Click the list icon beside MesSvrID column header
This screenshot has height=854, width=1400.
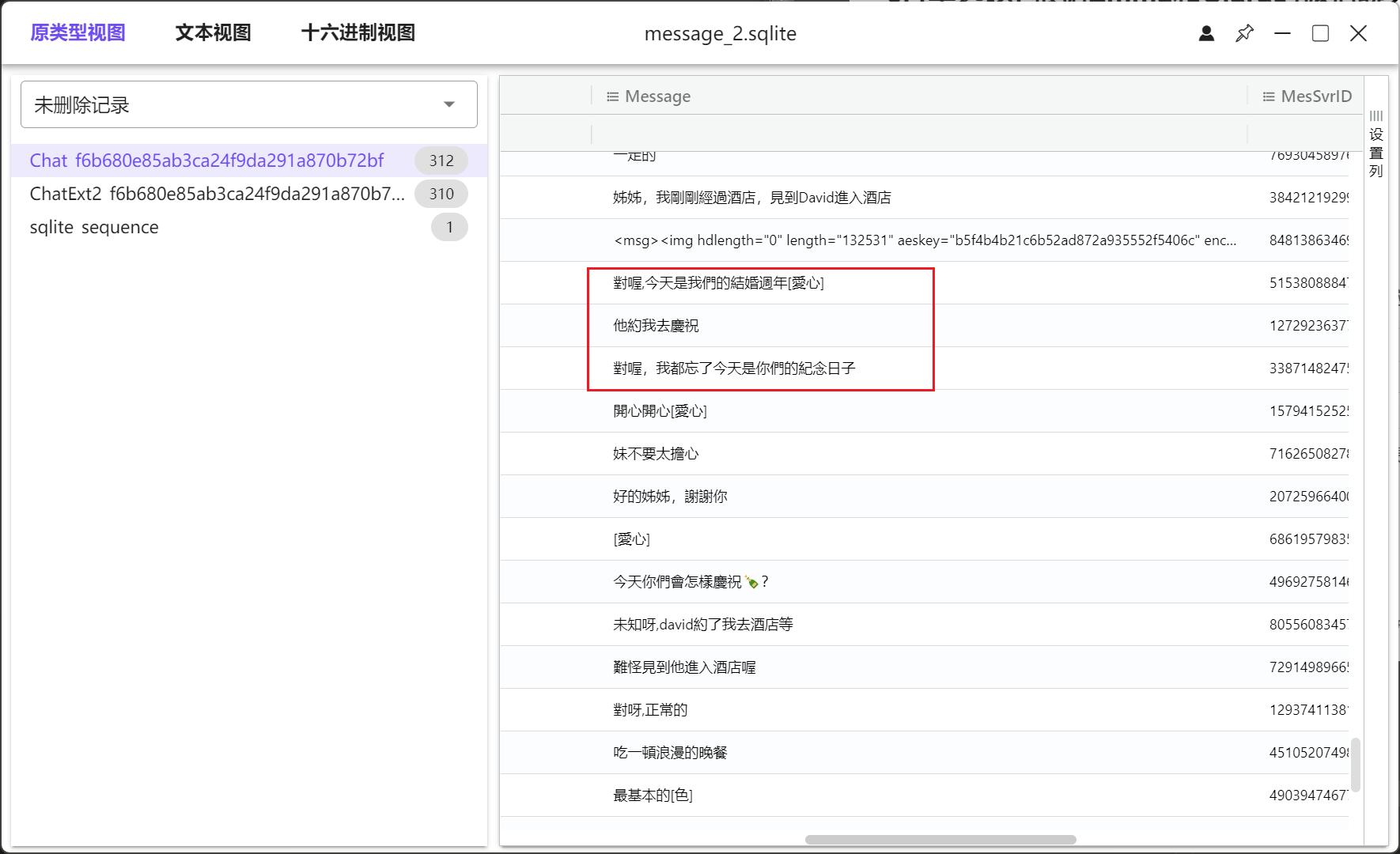point(1269,96)
